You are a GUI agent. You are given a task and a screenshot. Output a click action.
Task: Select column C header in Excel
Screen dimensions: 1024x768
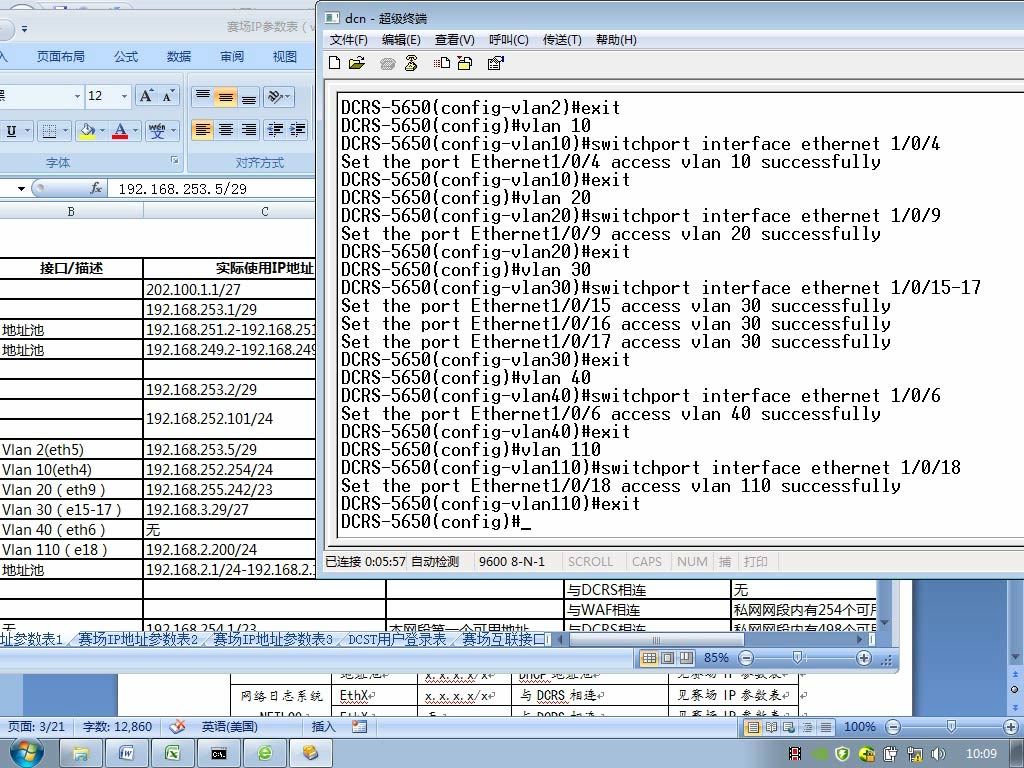coord(264,211)
